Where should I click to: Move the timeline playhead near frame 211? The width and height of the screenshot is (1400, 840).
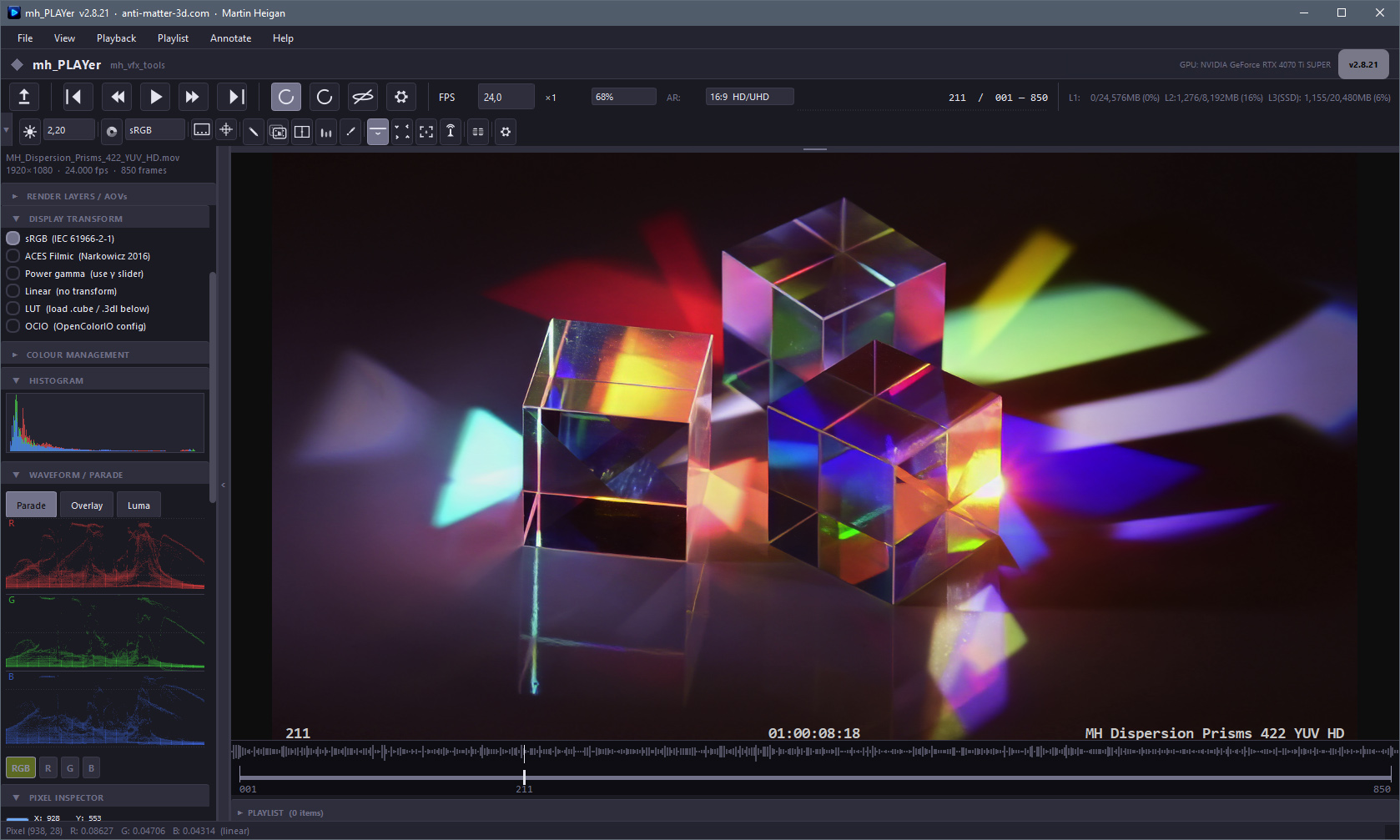(524, 776)
